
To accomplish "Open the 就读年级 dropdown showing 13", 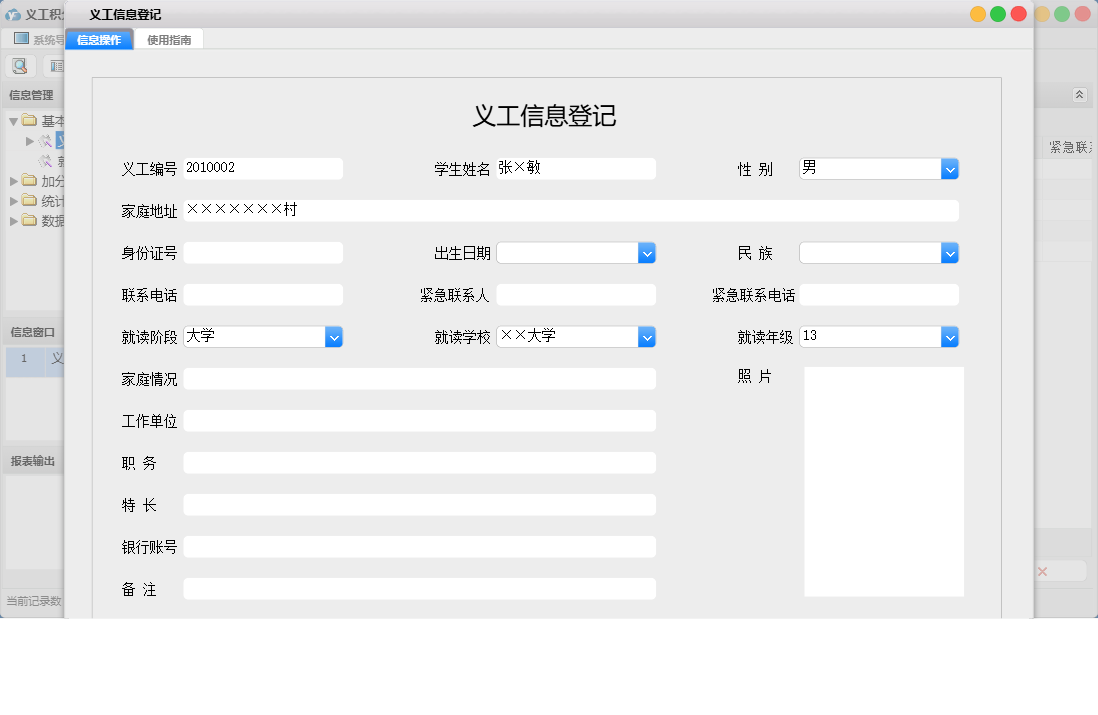I will (949, 336).
